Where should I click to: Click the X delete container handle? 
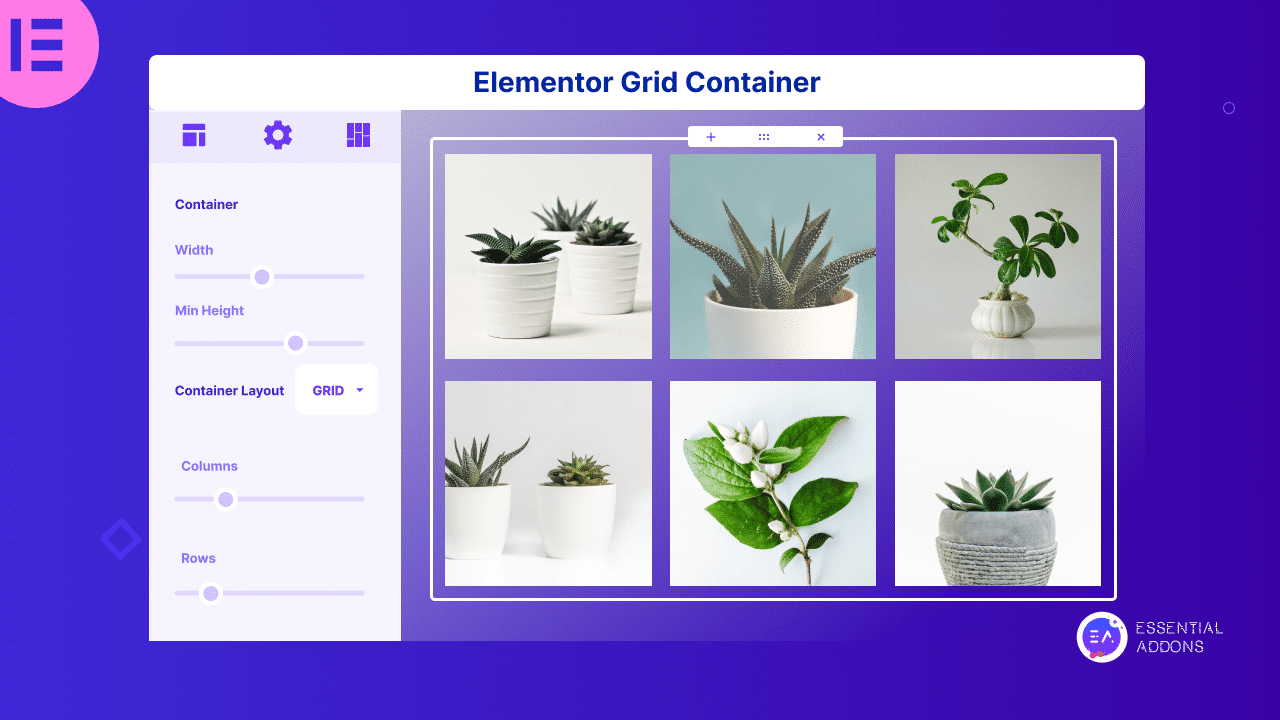(x=821, y=137)
